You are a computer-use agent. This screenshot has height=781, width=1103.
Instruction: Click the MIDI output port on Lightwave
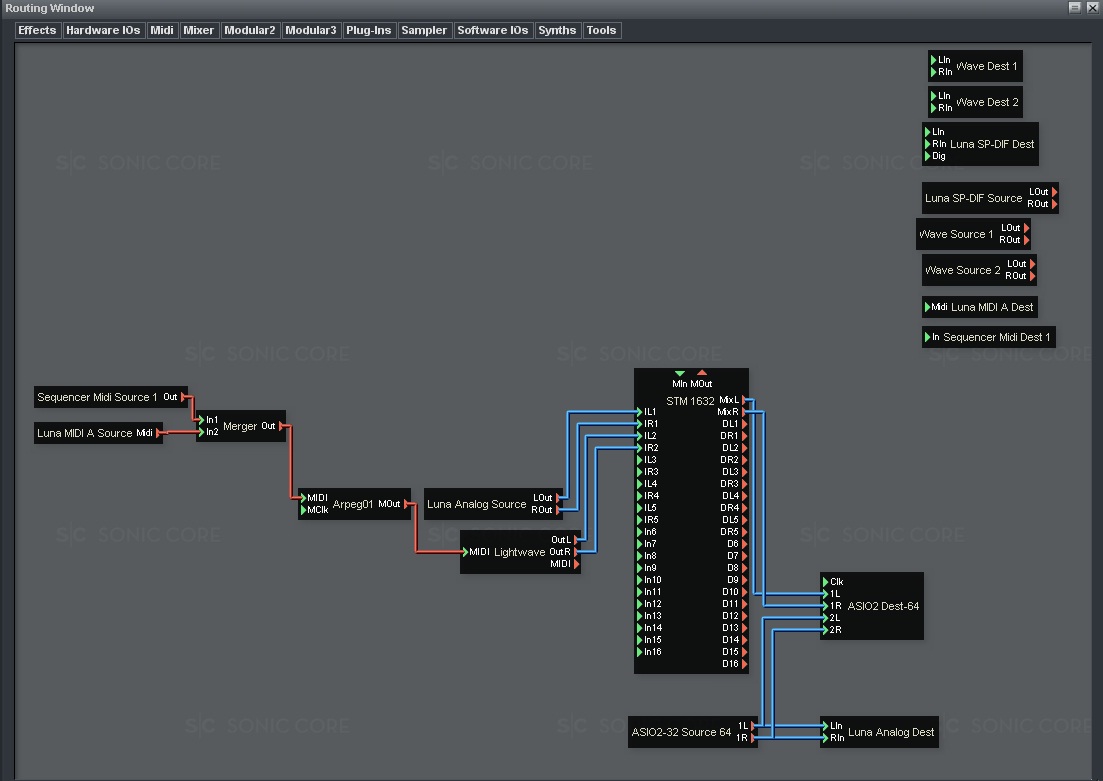point(576,564)
